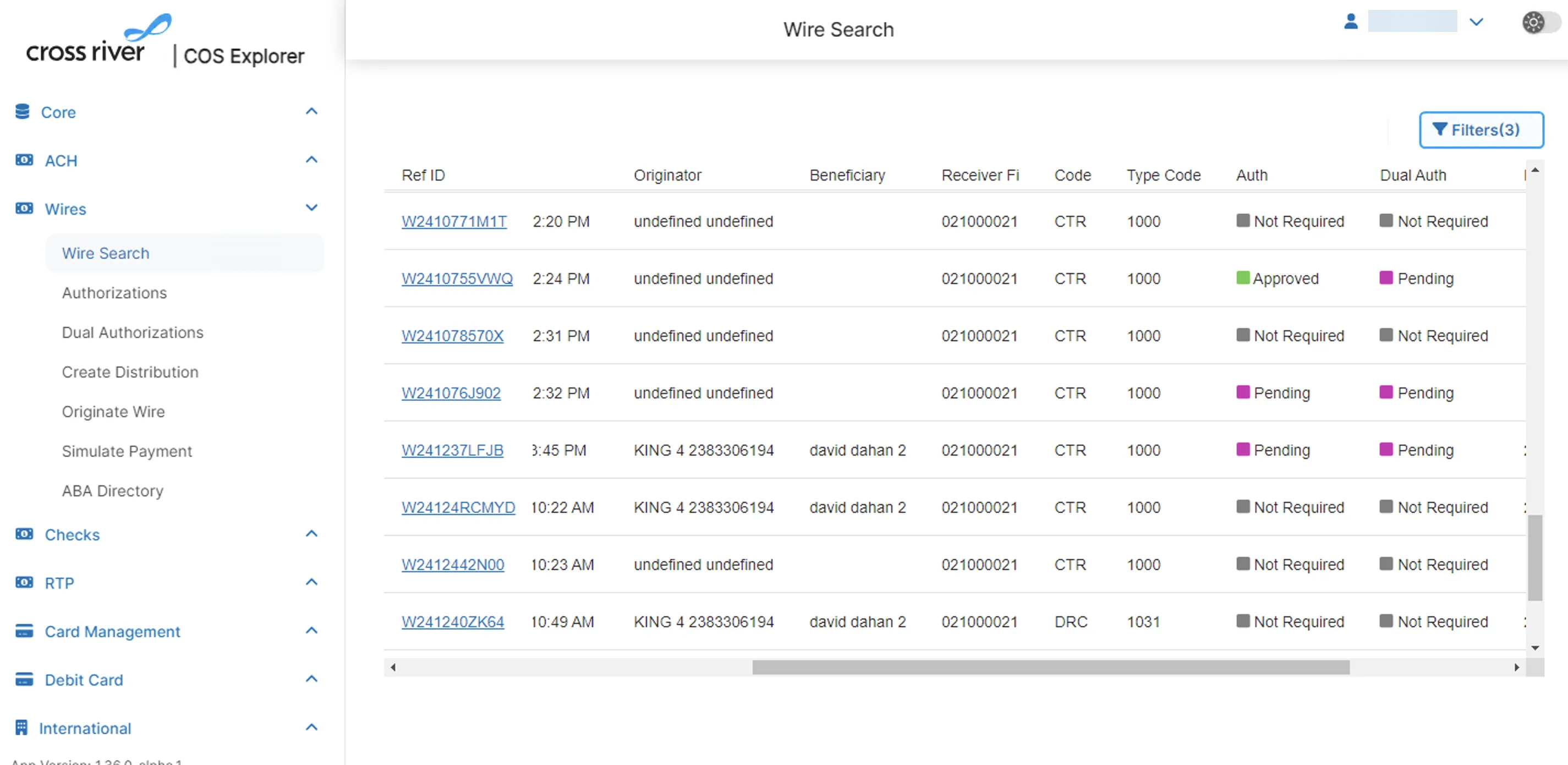Click the Debit Card icon
The image size is (1568, 765).
pyautogui.click(x=24, y=679)
